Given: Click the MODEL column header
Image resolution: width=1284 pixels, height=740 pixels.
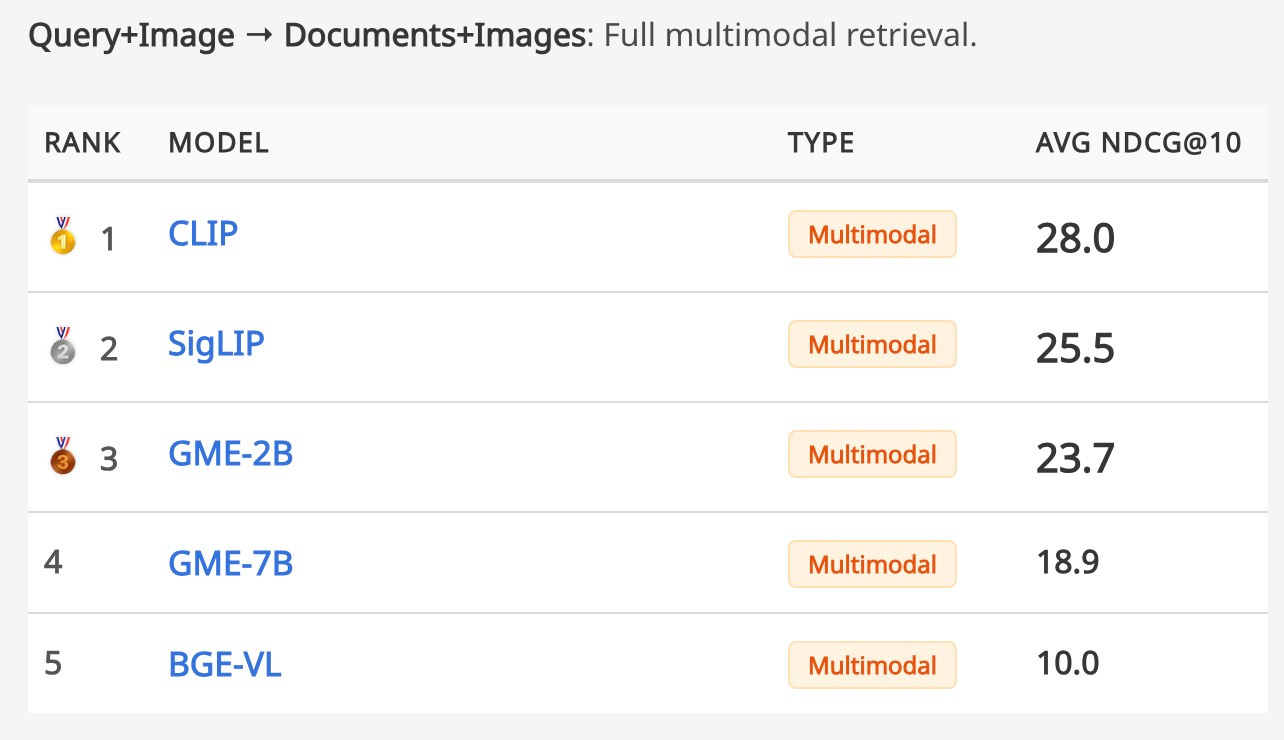Looking at the screenshot, I should click(x=218, y=143).
